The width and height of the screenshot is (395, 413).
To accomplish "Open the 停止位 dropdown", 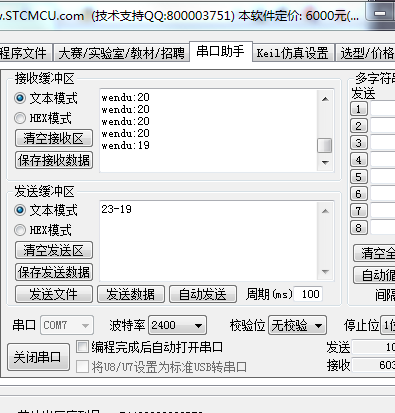I will pos(388,325).
